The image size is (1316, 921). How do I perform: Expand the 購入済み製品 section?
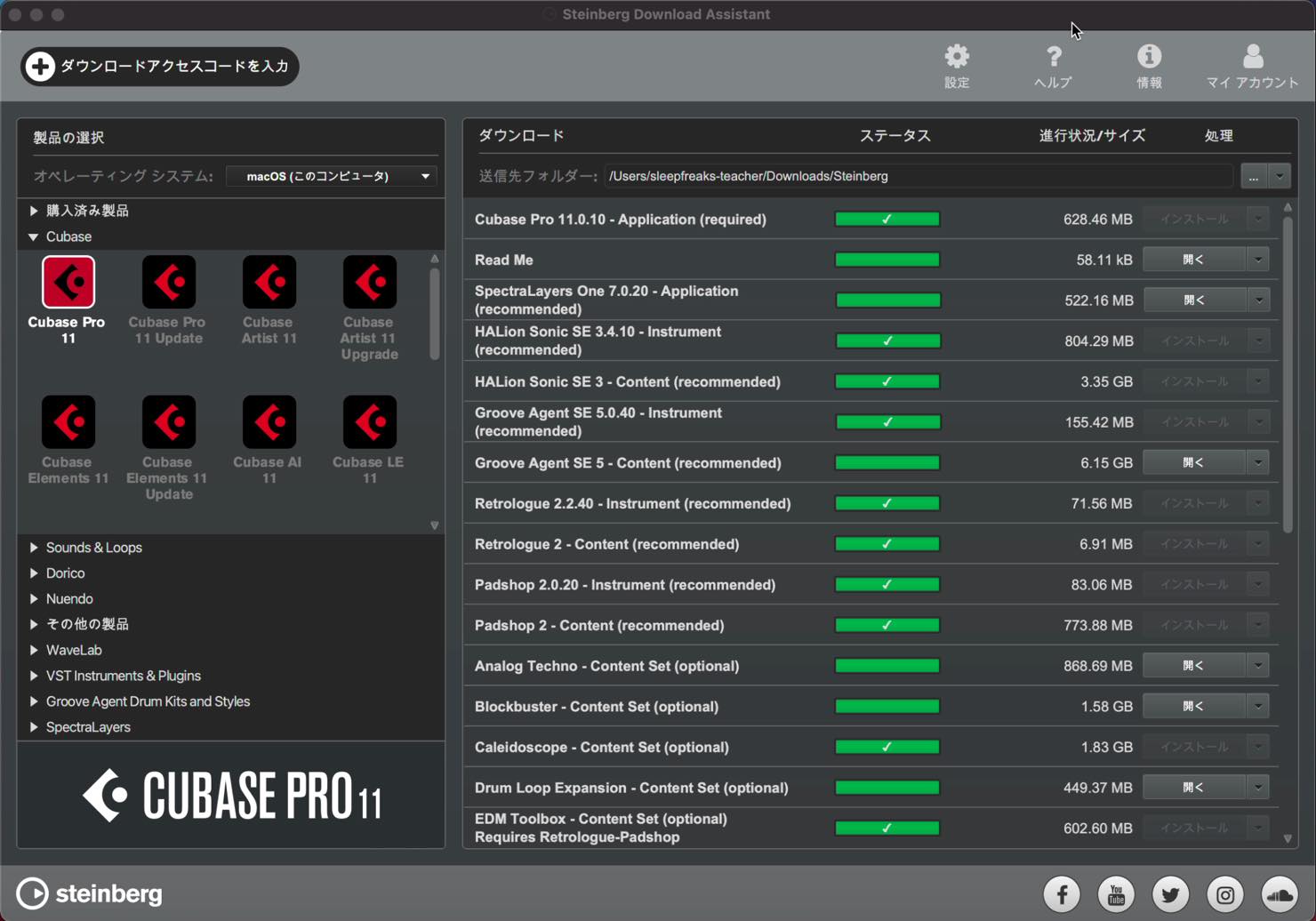(x=34, y=211)
